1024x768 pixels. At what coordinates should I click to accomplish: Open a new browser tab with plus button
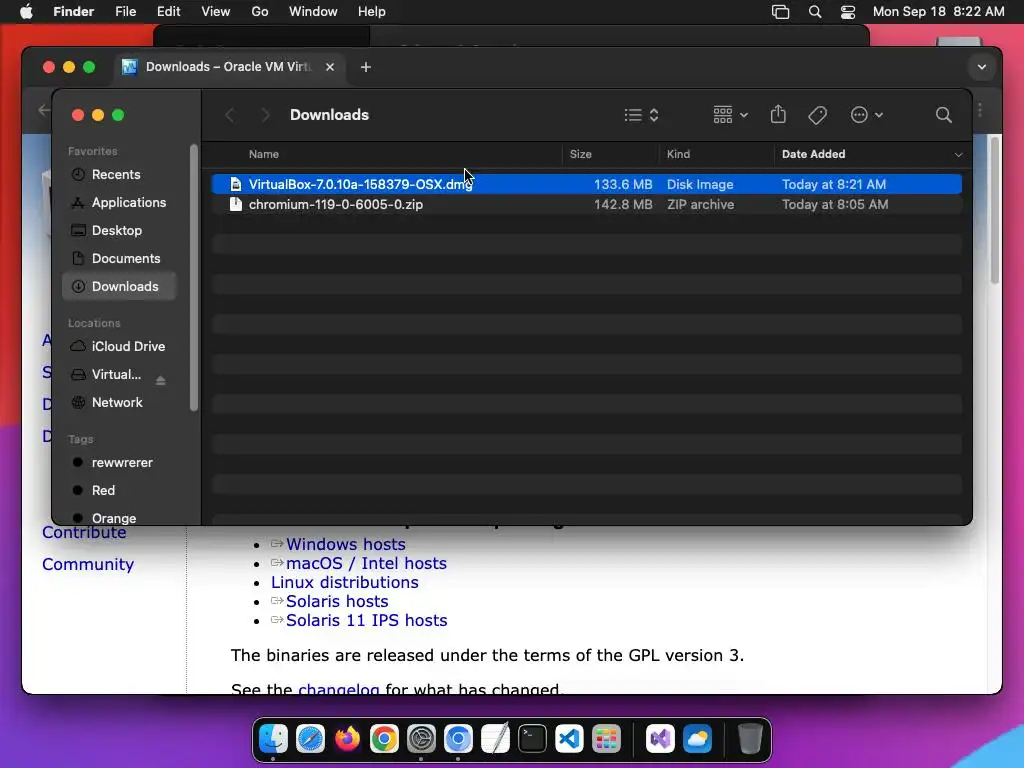coord(366,67)
